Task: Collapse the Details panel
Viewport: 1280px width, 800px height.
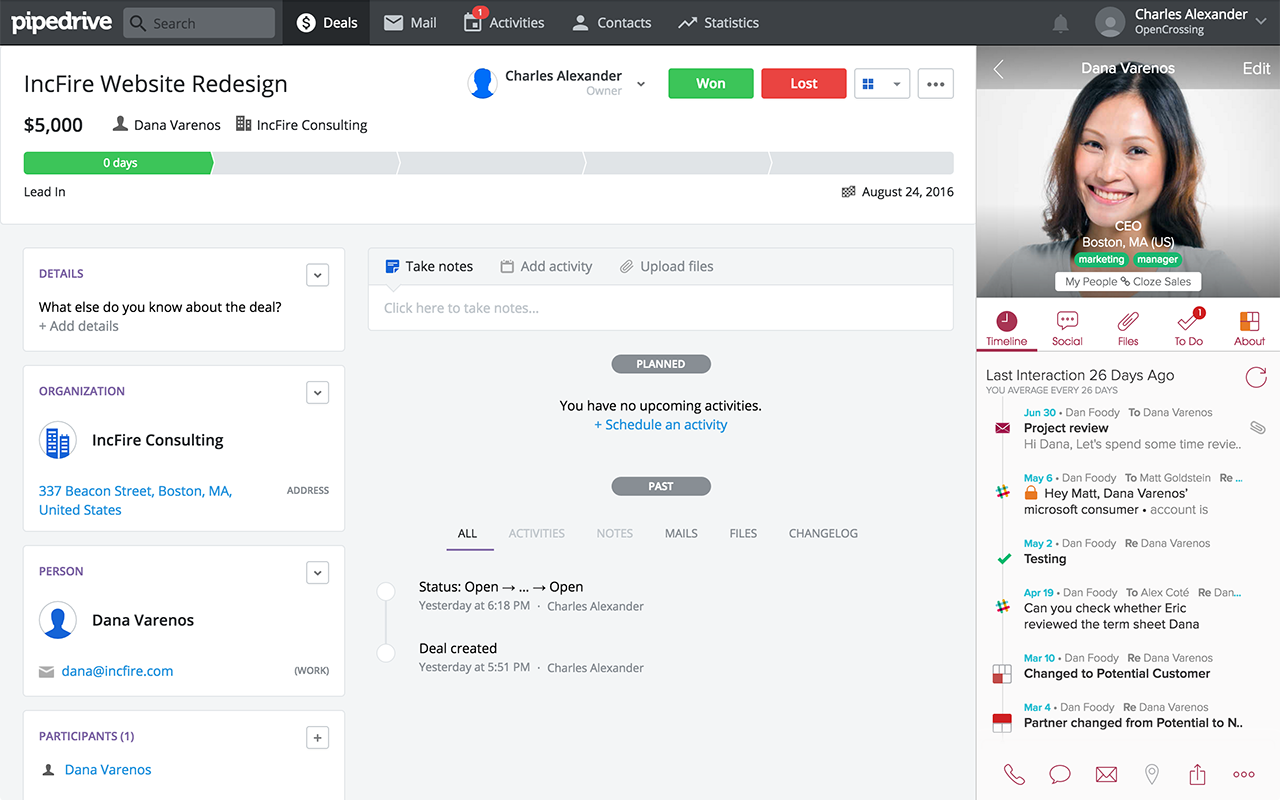Action: click(317, 275)
